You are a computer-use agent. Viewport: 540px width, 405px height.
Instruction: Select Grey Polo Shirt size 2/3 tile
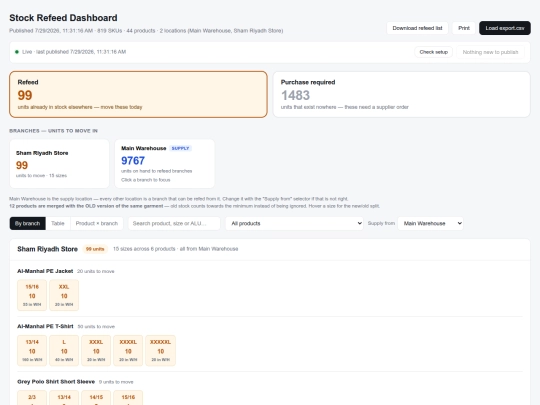pos(32,398)
